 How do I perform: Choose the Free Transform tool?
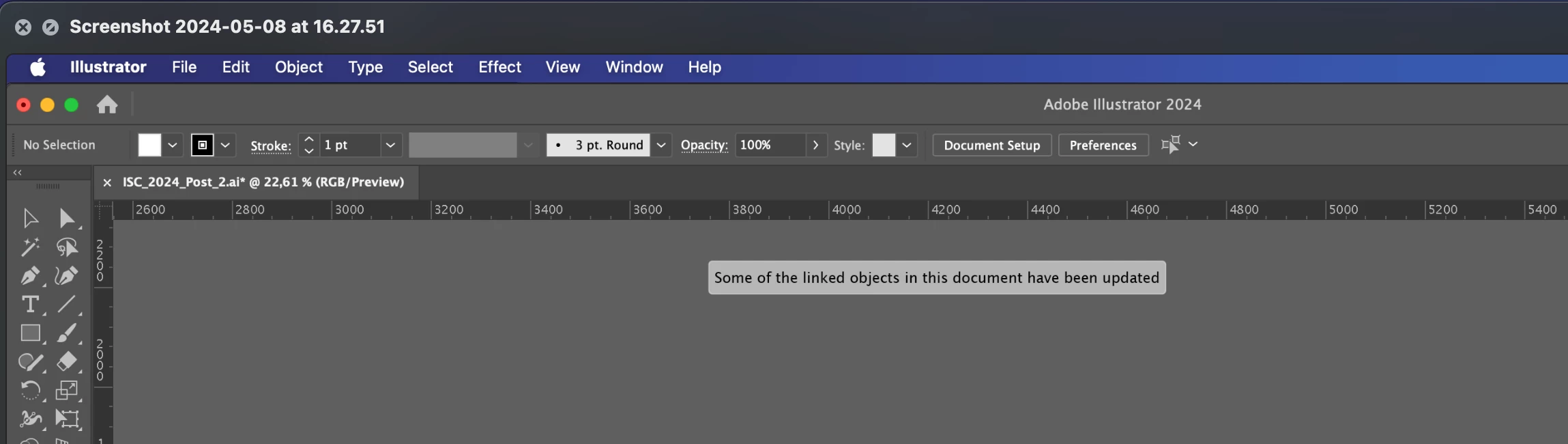[x=67, y=419]
